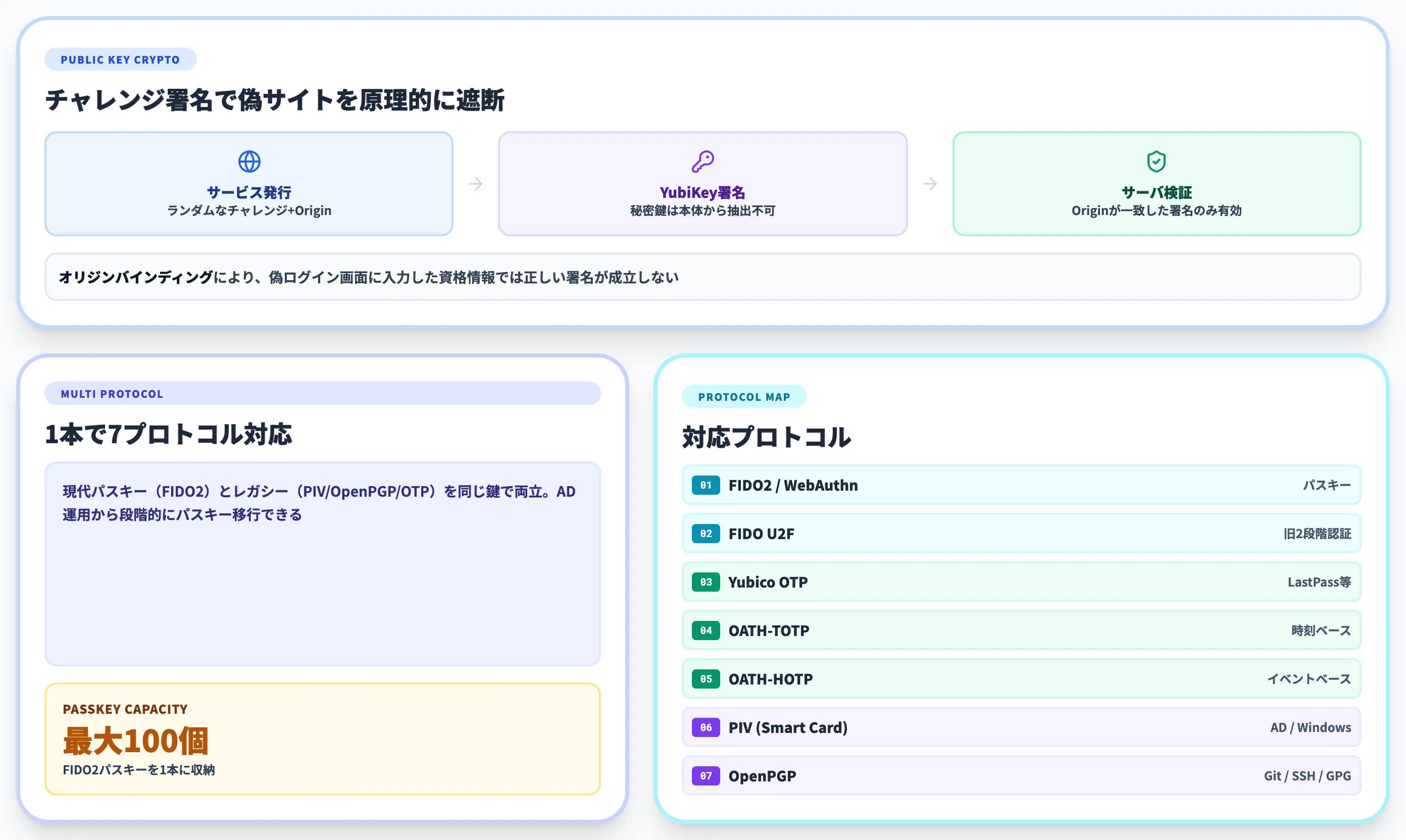Click the globe icon above サービス発行
Viewport: 1406px width, 840px height.
249,162
